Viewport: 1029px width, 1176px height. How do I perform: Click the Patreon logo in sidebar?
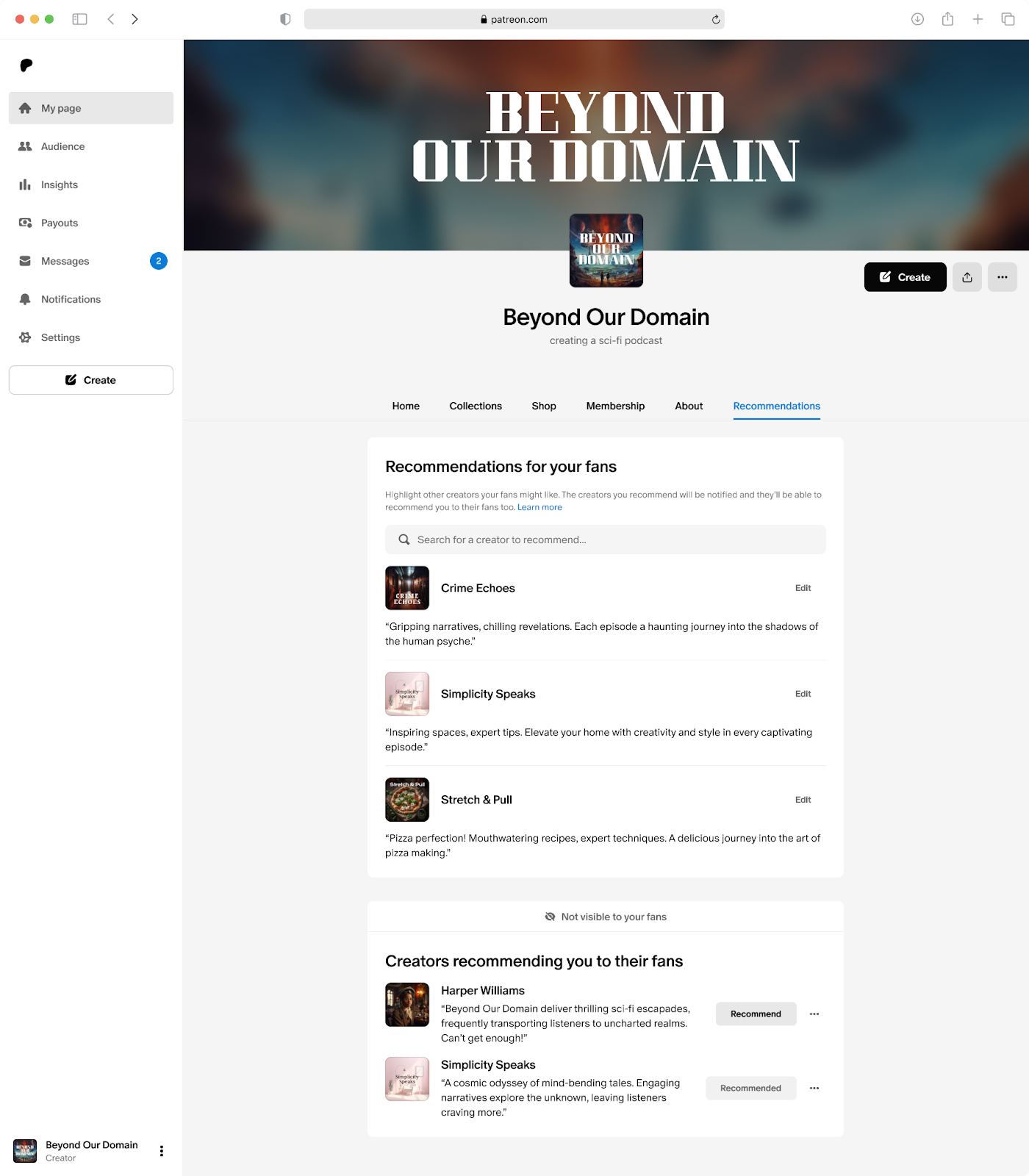click(x=26, y=65)
